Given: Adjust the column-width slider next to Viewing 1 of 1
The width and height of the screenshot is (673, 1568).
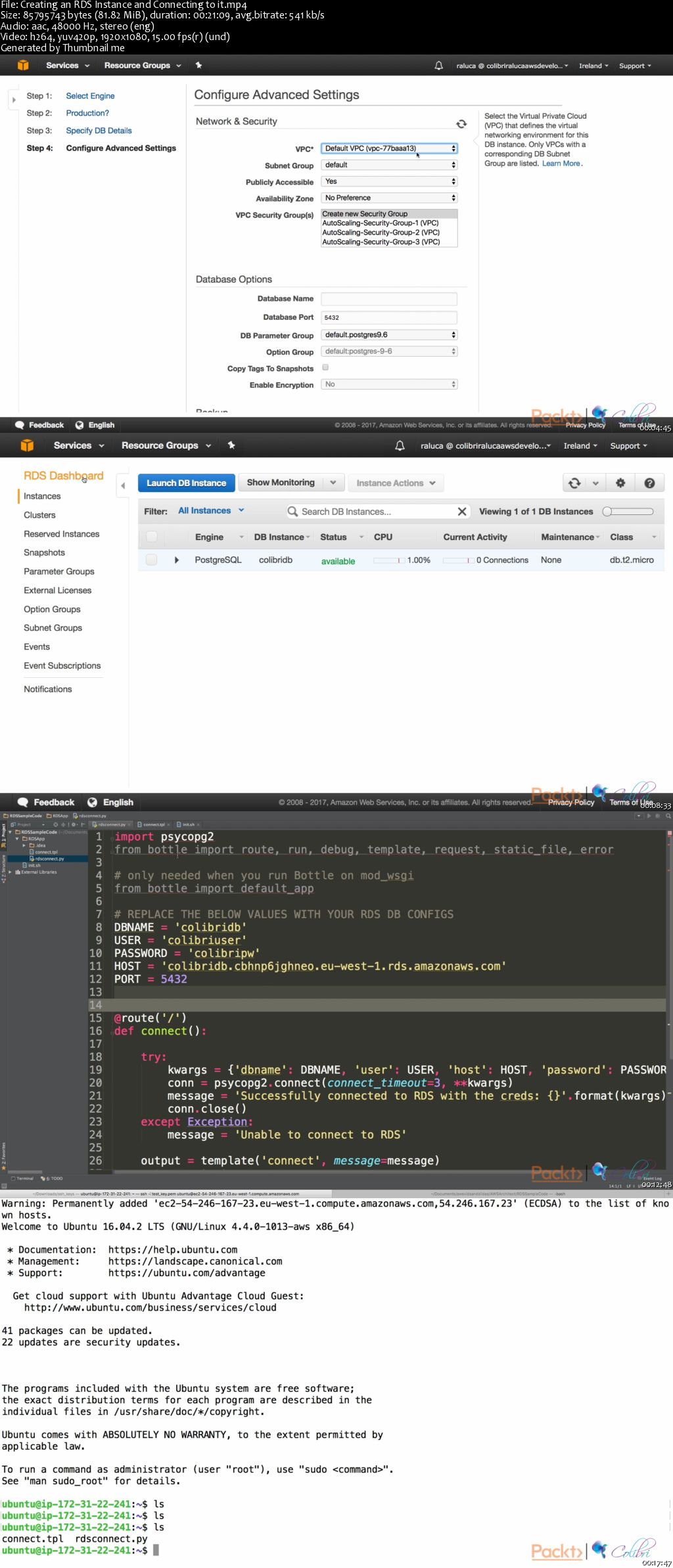Looking at the screenshot, I should [628, 511].
